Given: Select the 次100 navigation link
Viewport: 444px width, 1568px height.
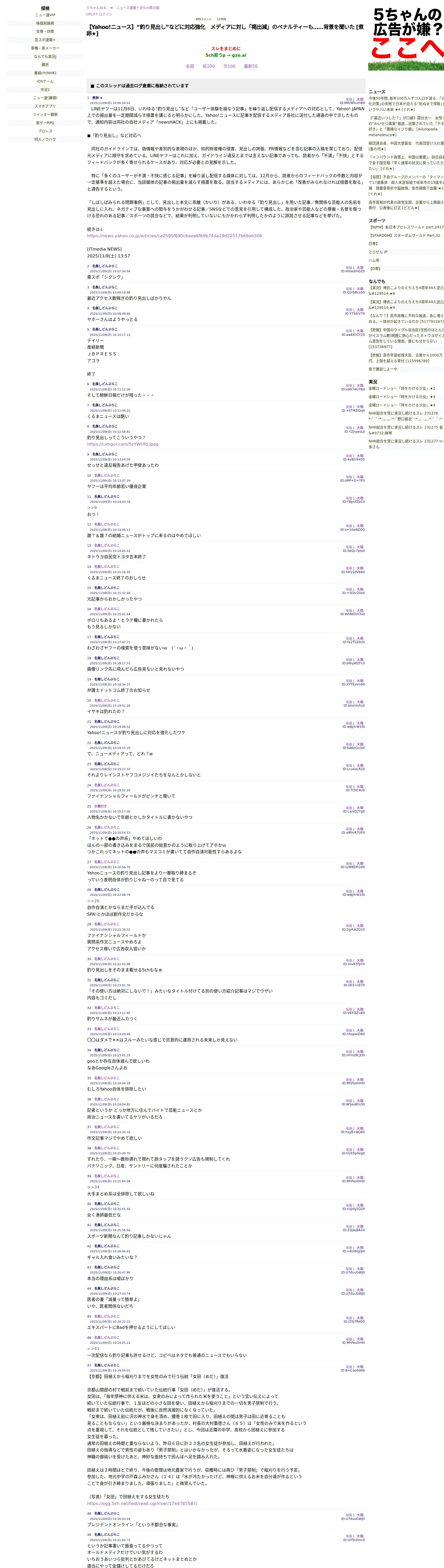Looking at the screenshot, I should pyautogui.click(x=230, y=66).
